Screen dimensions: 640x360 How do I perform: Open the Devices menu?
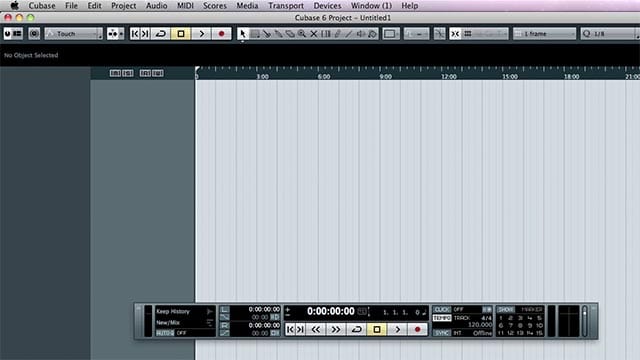327,6
